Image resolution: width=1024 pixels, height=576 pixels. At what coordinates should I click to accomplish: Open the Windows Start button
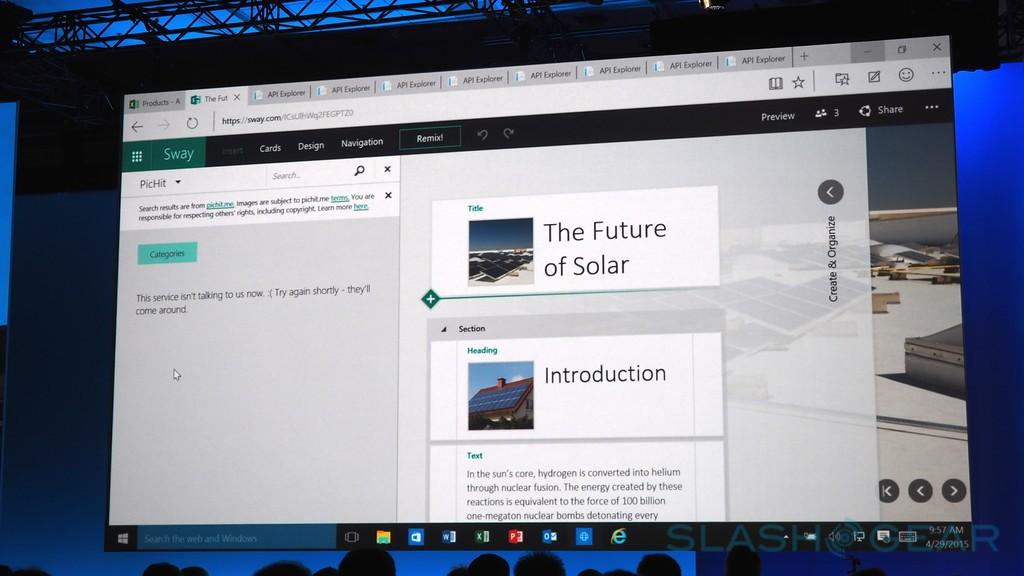pos(123,538)
